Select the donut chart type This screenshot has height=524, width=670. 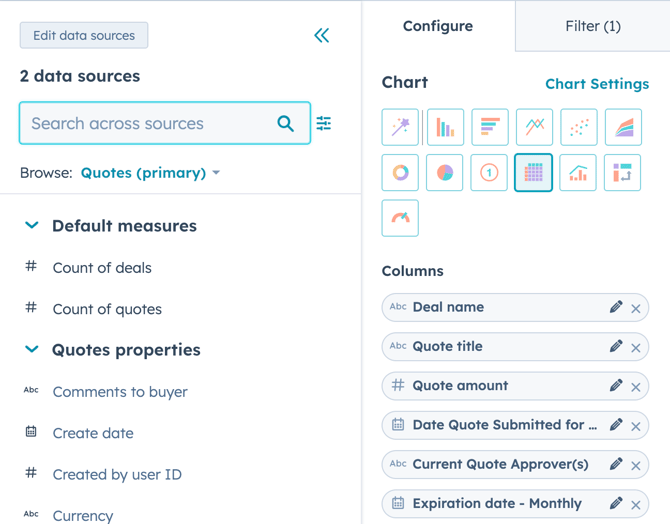click(400, 172)
